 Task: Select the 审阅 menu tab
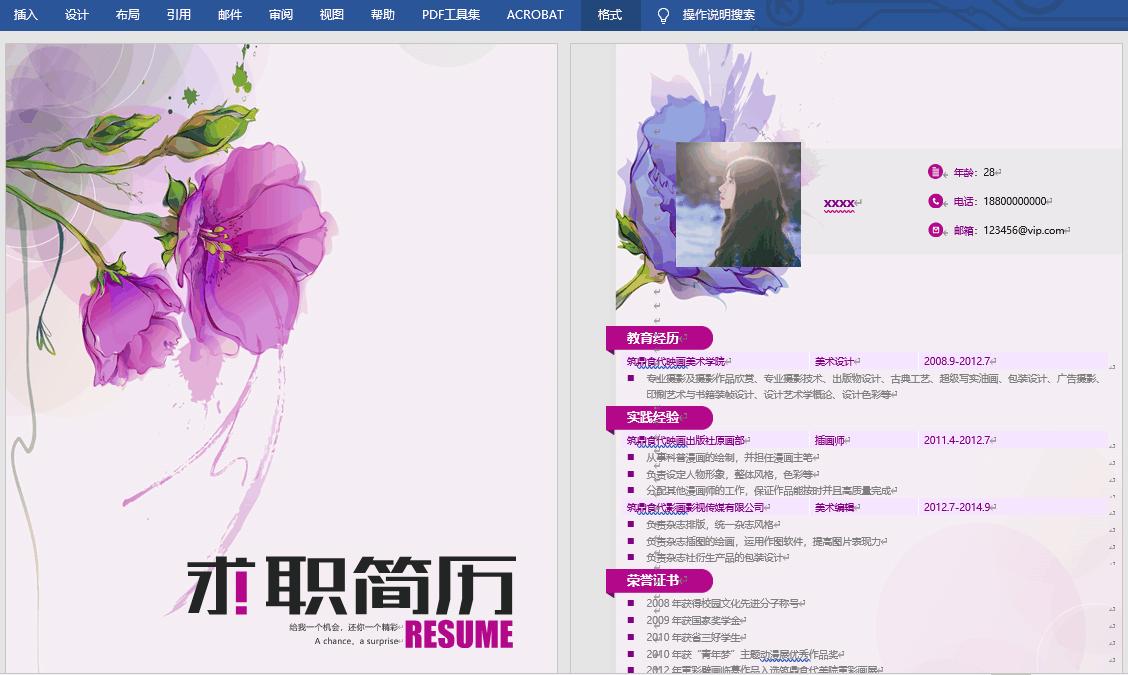[280, 15]
